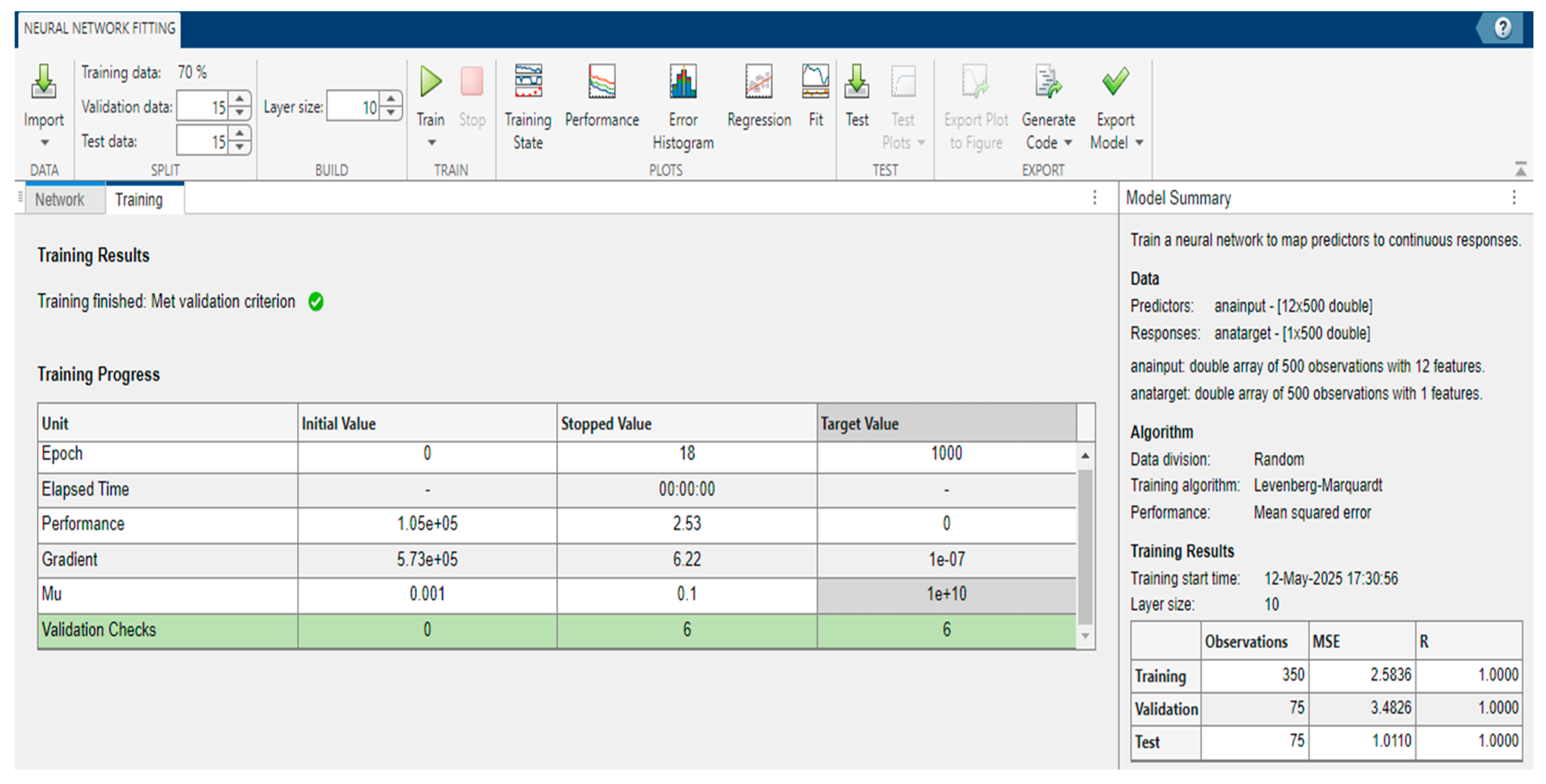Screen dimensions: 1546x784
Task: Open the Train dropdown arrow
Action: click(432, 143)
